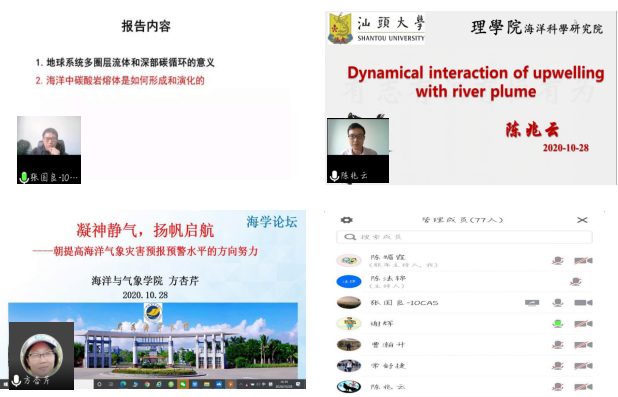The image size is (618, 397).
Task: Click the circular avatar of 方杏芹
Action: click(41, 356)
